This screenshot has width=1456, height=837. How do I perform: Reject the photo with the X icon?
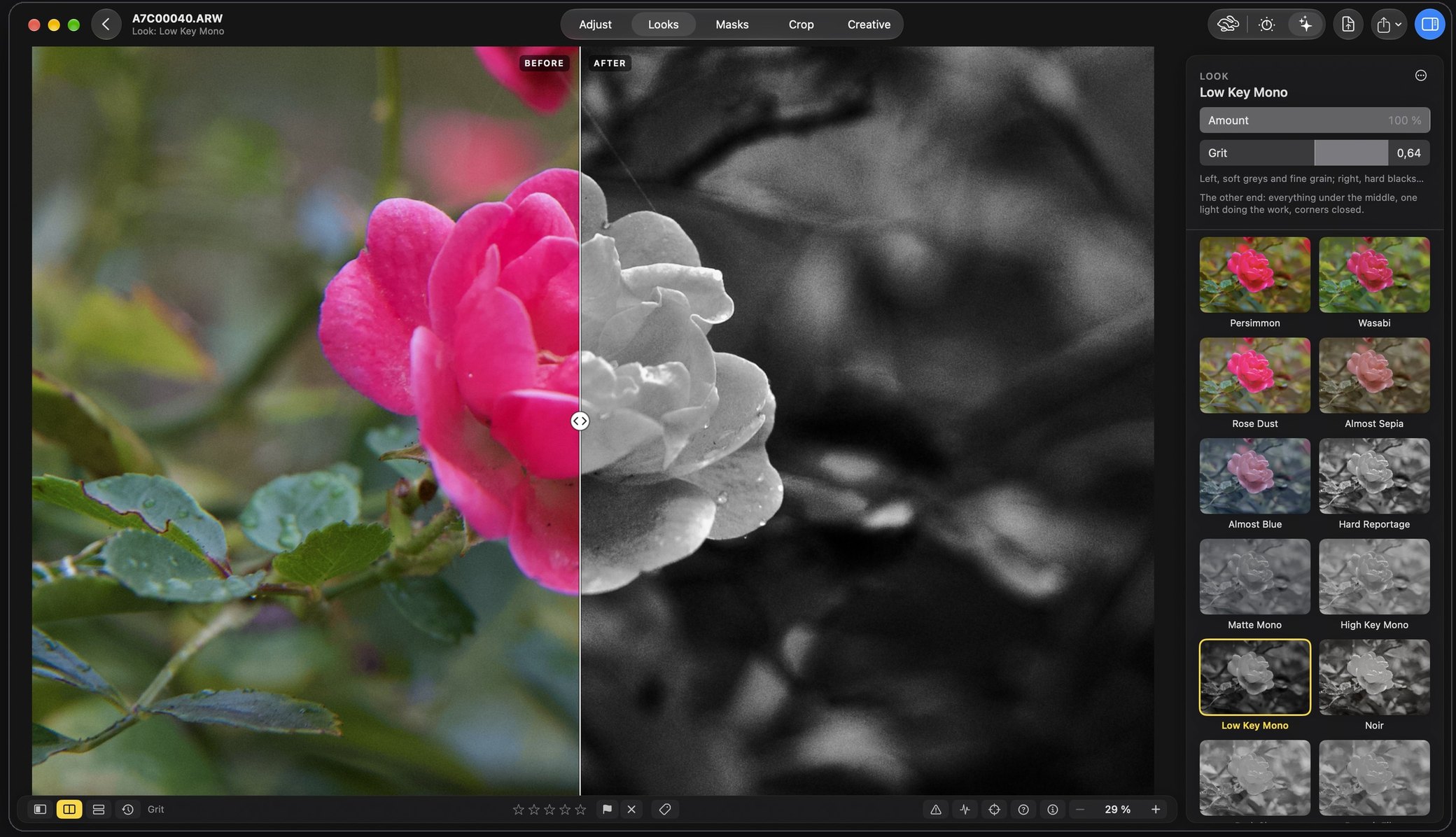pyautogui.click(x=631, y=809)
